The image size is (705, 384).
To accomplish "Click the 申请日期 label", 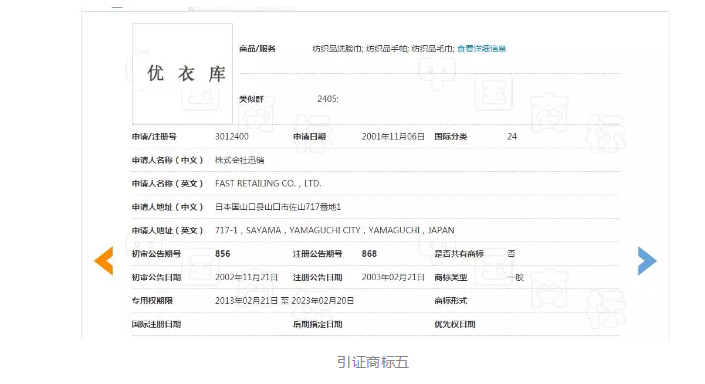I will click(x=309, y=137).
